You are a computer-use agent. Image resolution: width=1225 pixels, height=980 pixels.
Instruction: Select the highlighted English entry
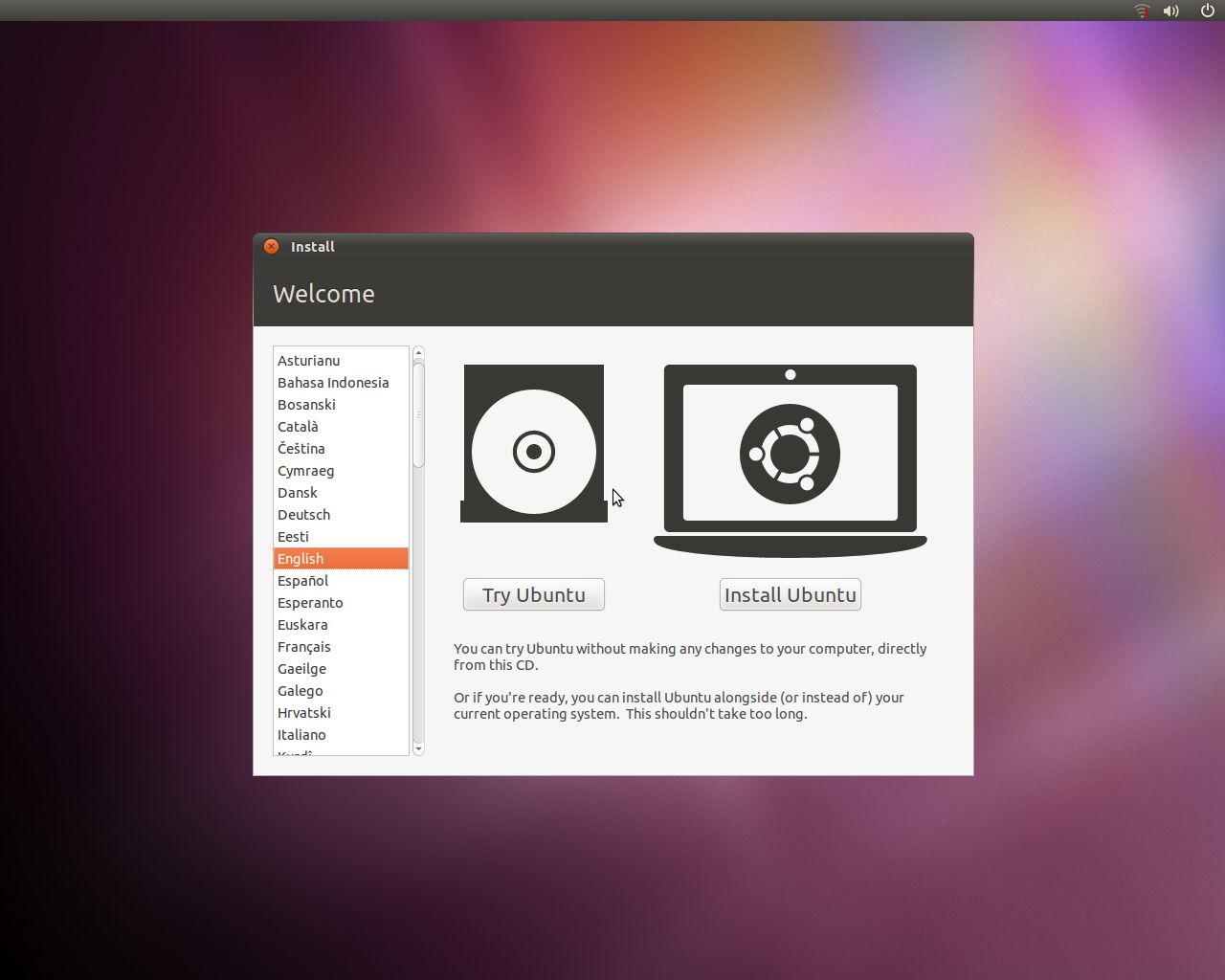(341, 559)
